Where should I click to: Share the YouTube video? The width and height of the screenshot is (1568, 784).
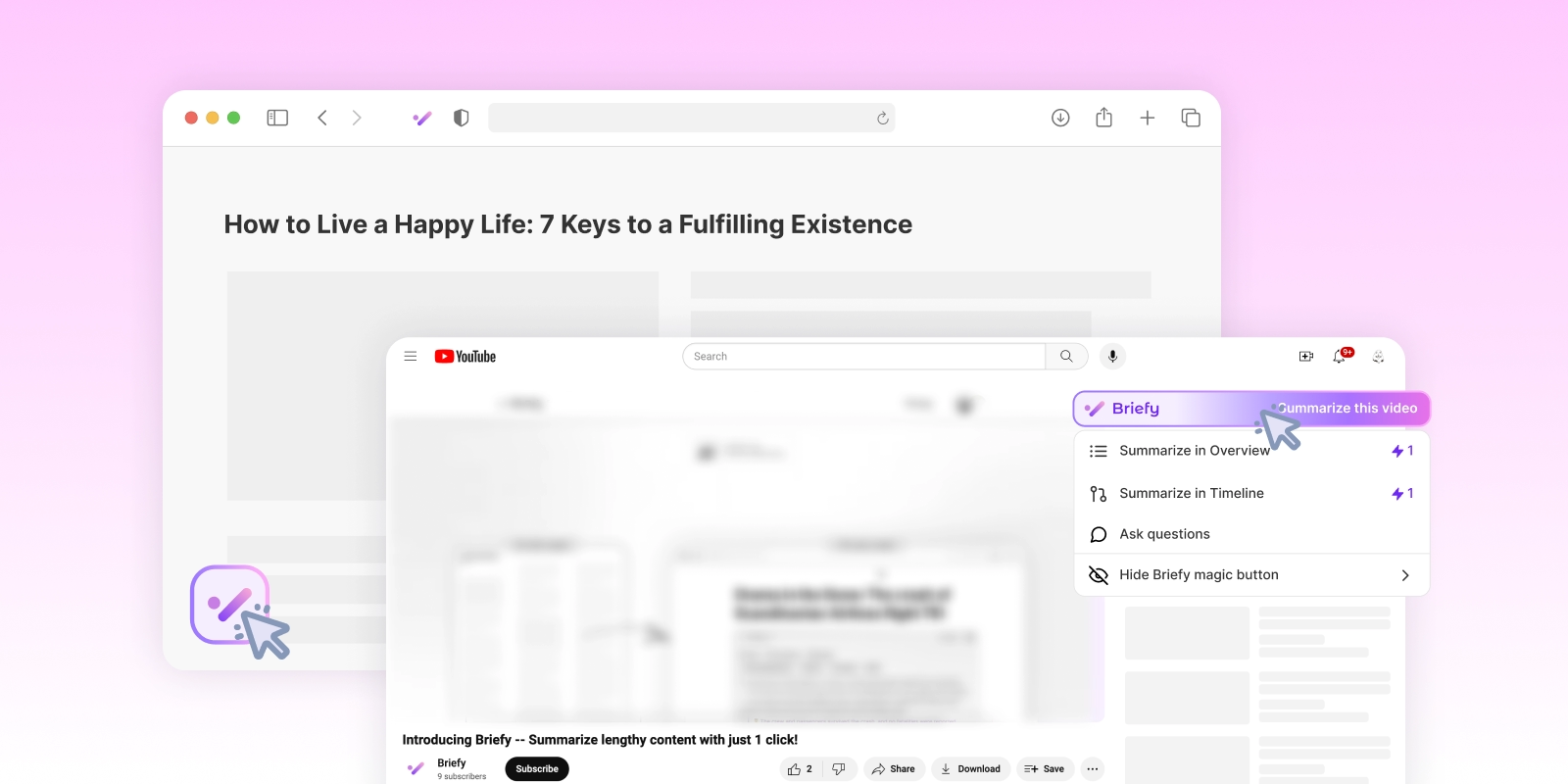(x=894, y=769)
